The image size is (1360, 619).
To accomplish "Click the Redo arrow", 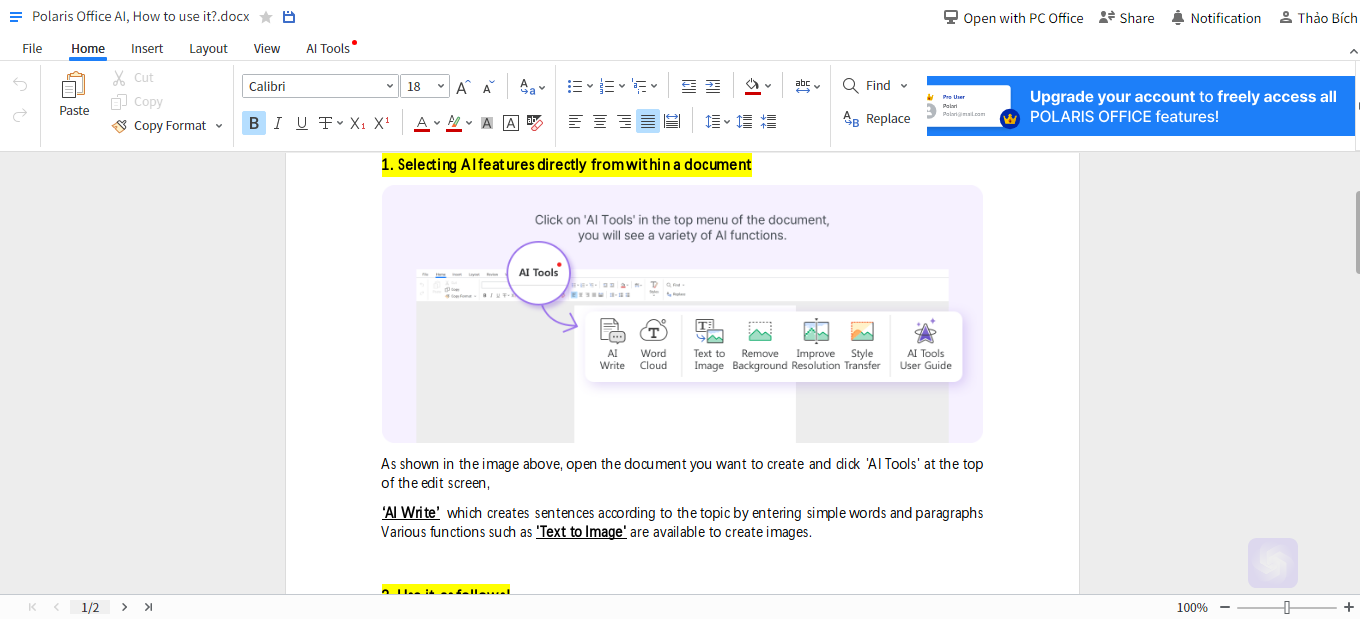I will [20, 116].
